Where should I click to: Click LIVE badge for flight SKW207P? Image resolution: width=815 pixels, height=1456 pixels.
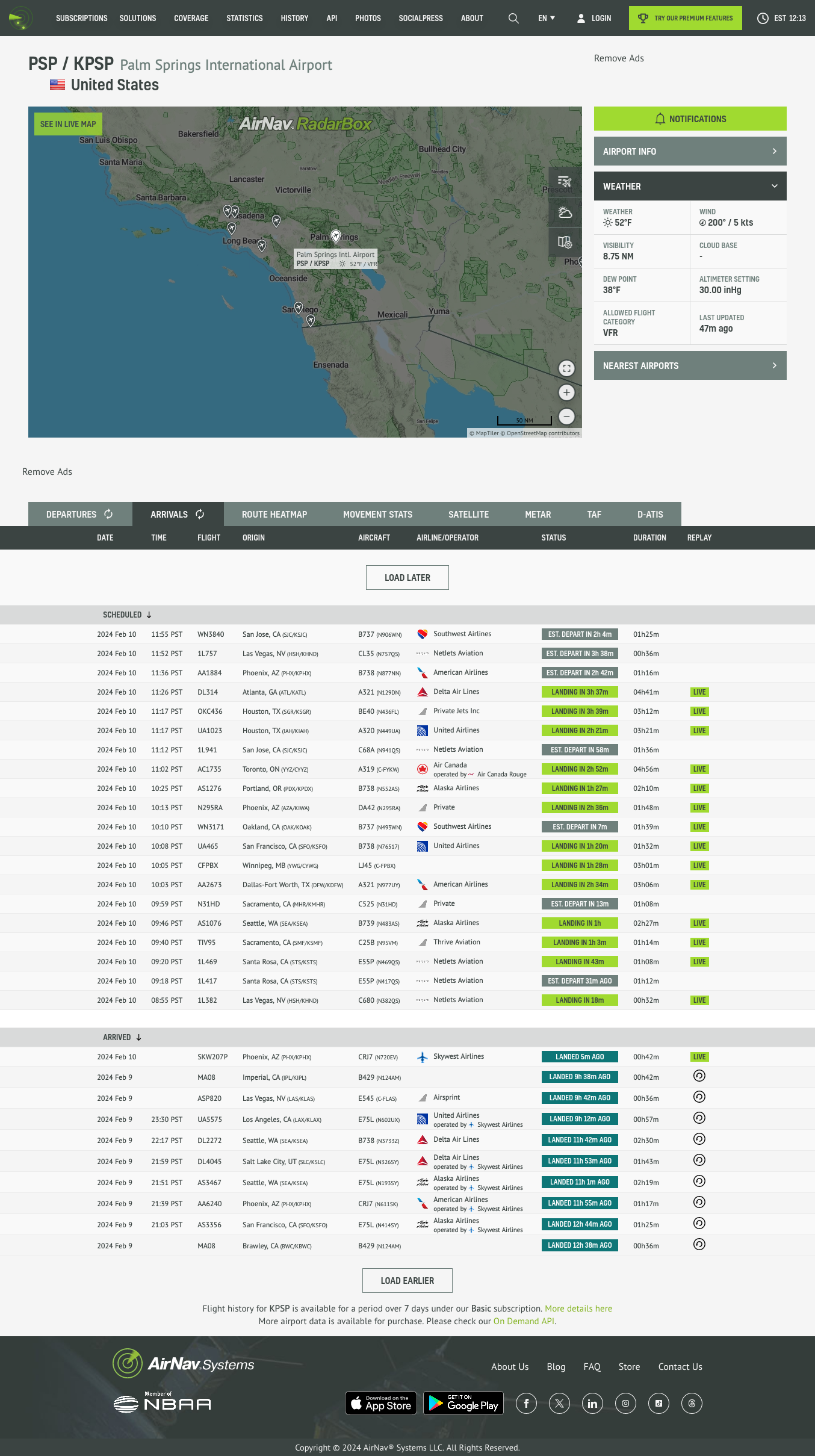(699, 1057)
